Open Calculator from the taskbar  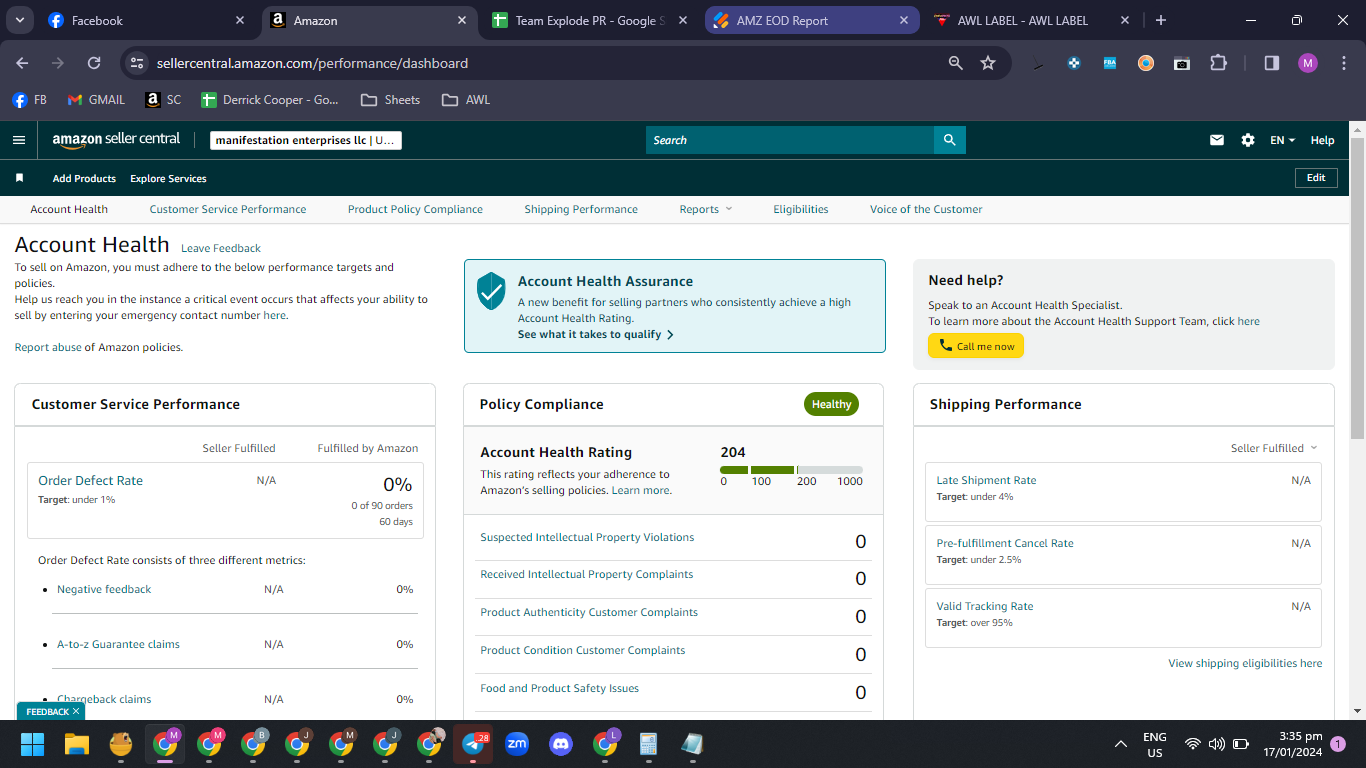[x=648, y=743]
